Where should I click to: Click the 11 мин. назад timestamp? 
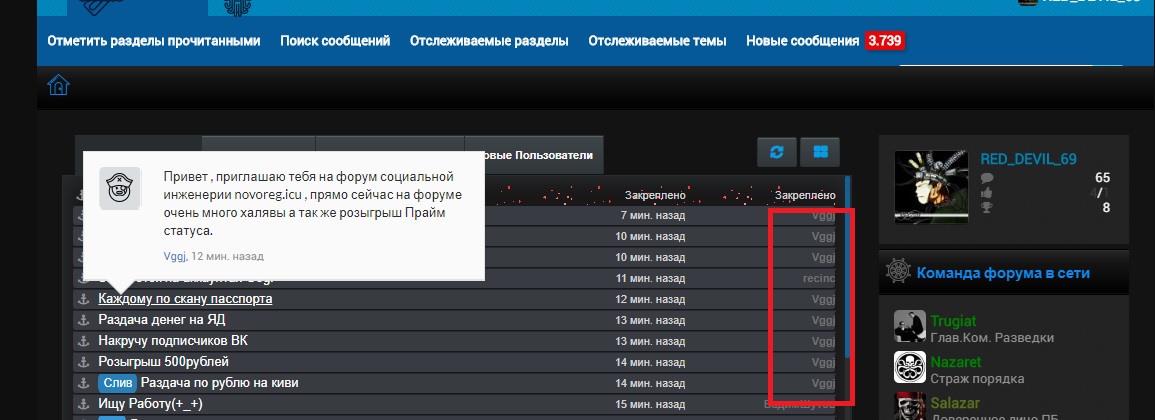tap(650, 279)
